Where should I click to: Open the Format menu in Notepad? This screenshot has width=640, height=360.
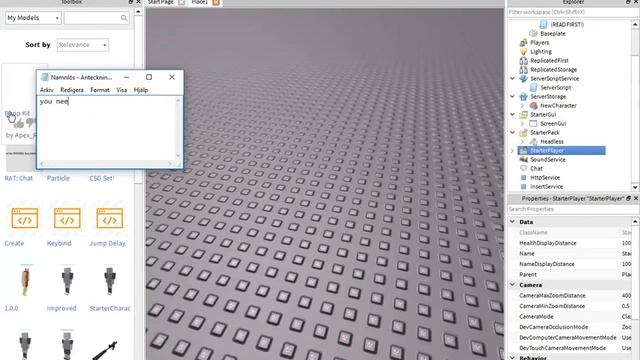100,90
